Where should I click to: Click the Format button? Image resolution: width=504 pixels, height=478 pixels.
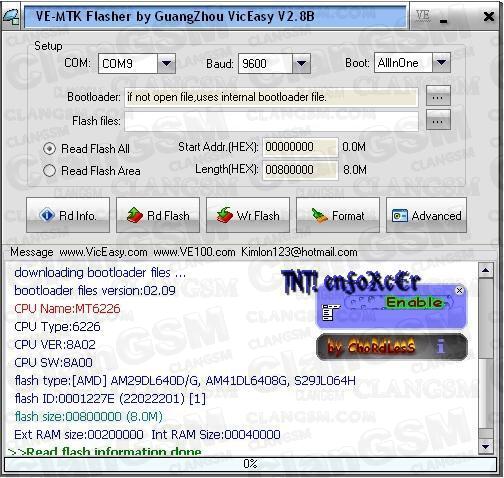point(338,215)
